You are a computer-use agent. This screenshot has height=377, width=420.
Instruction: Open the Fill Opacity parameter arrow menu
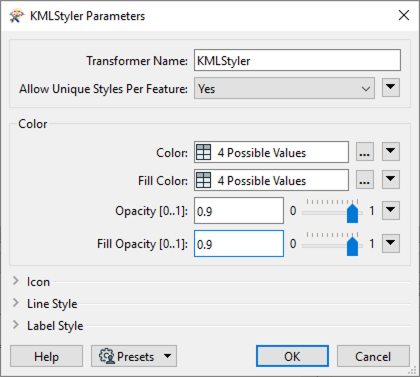click(x=391, y=243)
